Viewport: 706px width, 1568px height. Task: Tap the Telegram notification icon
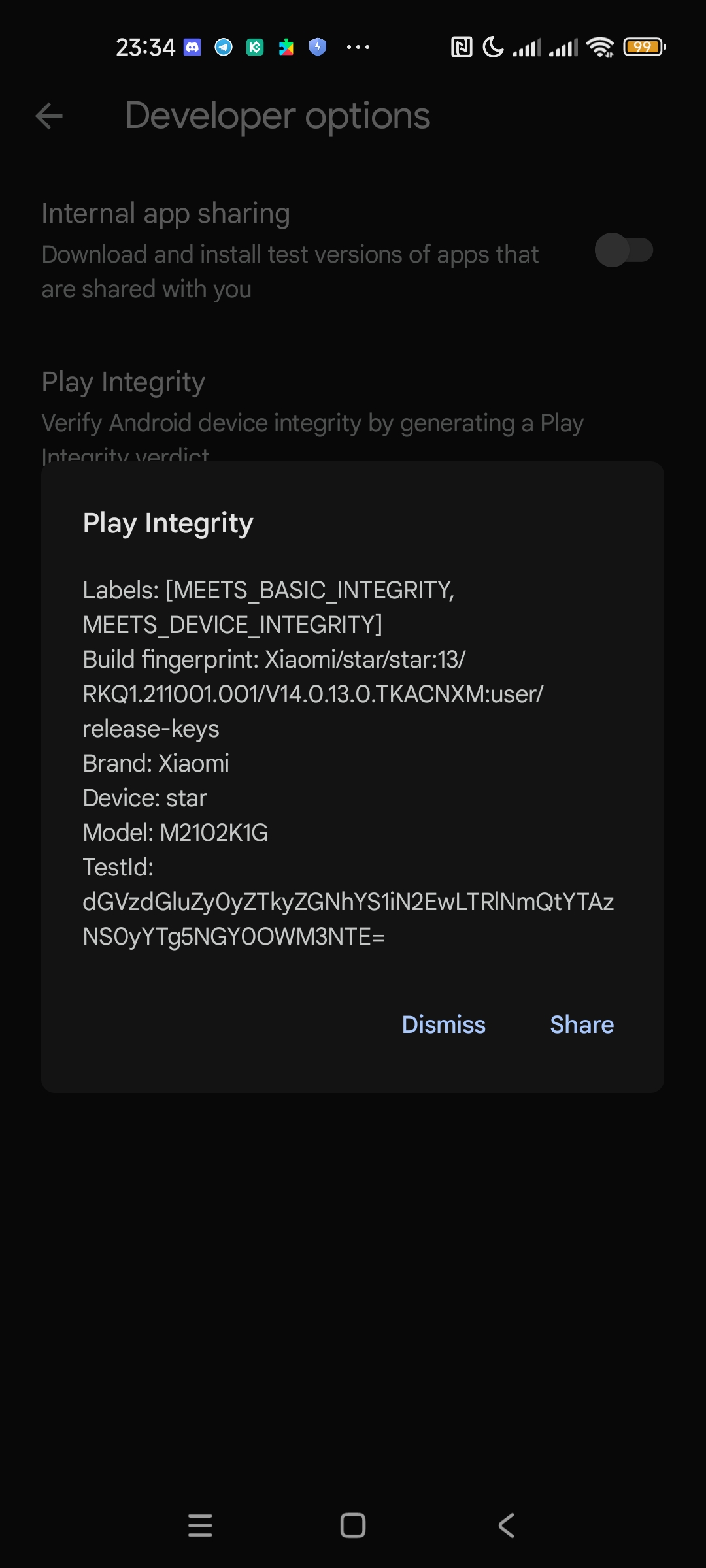[x=224, y=47]
